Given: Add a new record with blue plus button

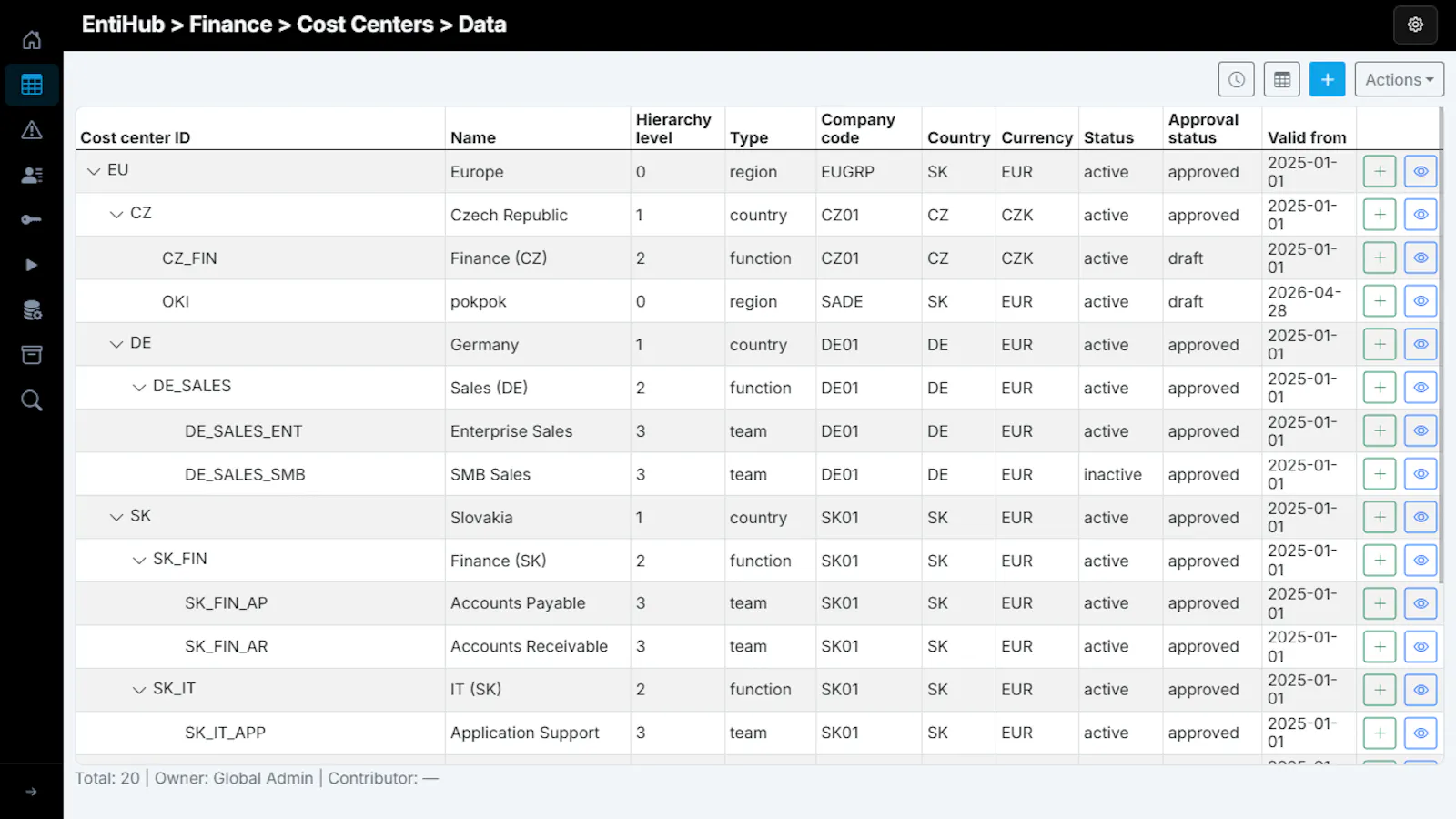Looking at the screenshot, I should [x=1327, y=80].
